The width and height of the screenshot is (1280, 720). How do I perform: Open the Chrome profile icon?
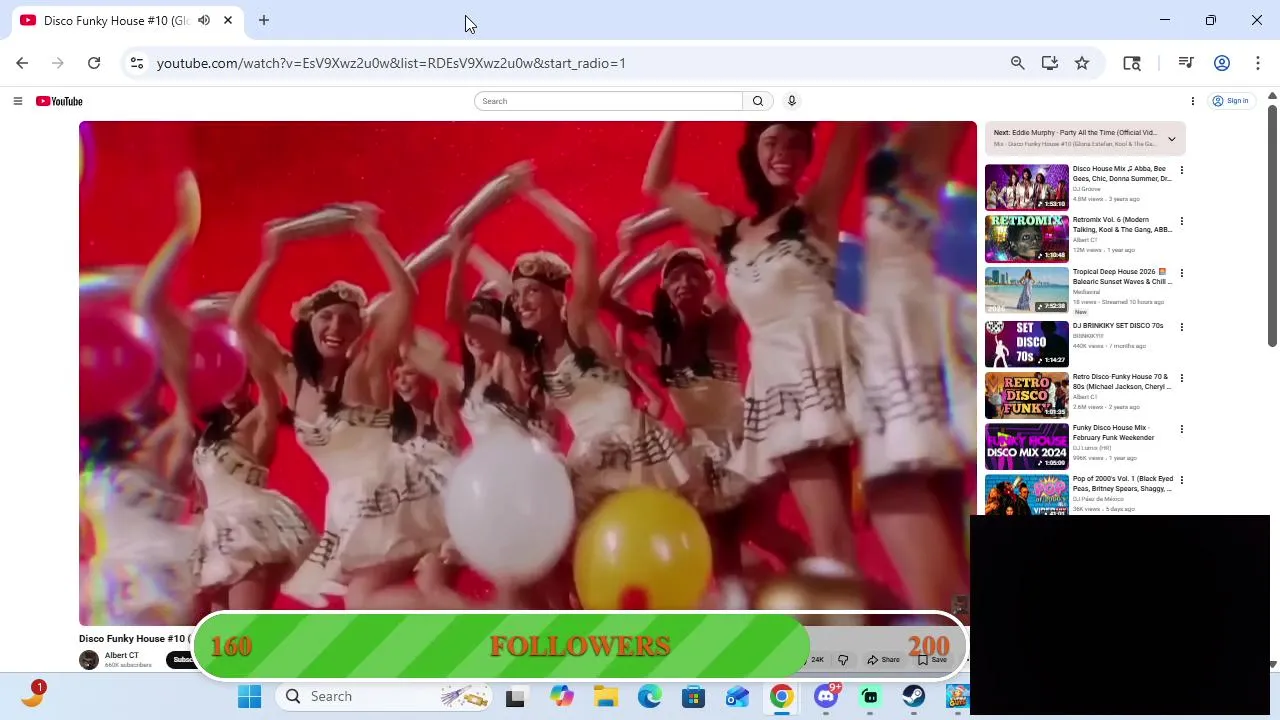click(1222, 63)
